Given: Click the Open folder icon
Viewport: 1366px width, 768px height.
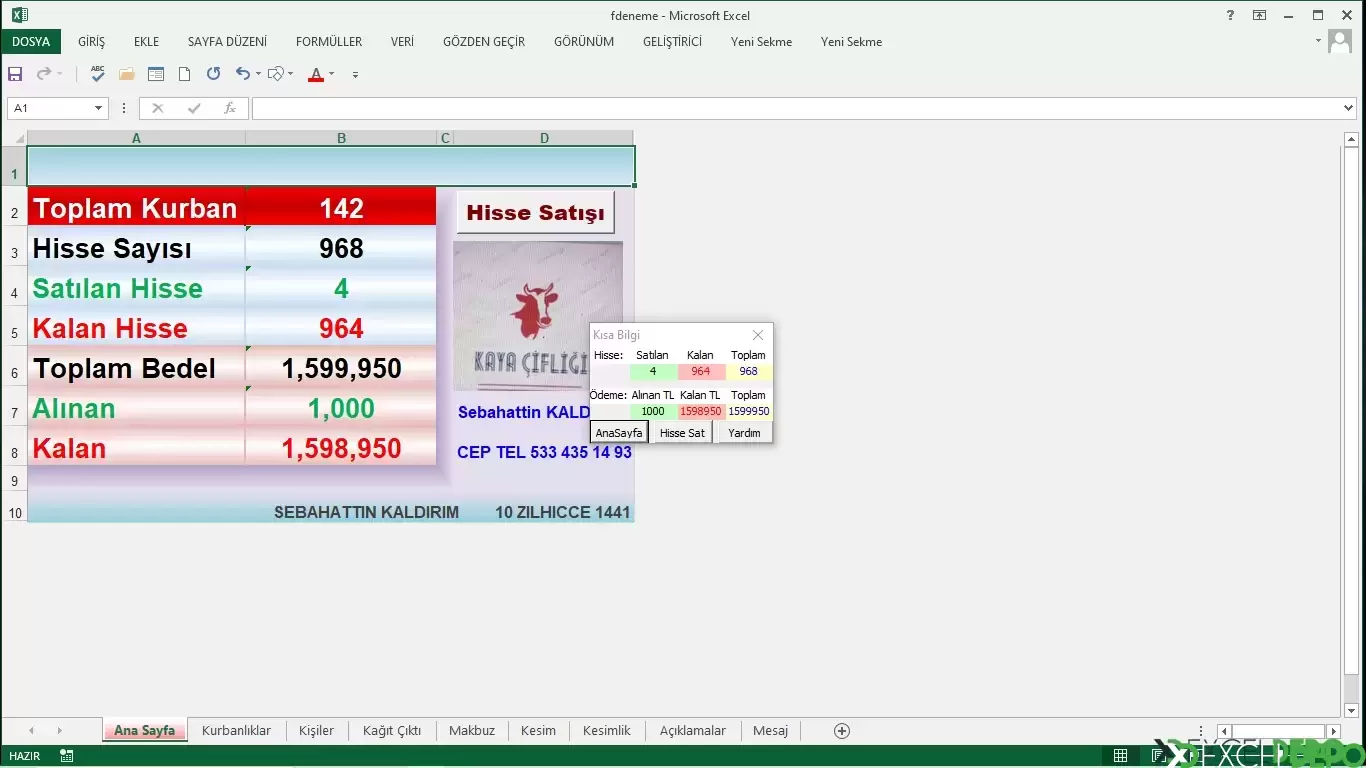Looking at the screenshot, I should (x=126, y=74).
